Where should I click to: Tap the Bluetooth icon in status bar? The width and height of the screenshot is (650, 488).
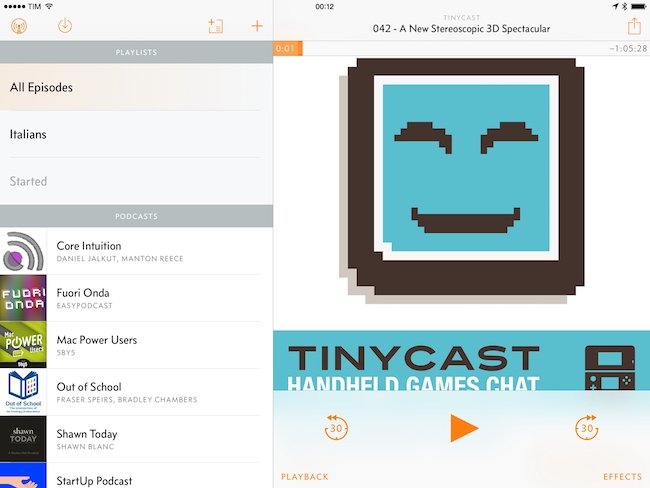[624, 6]
